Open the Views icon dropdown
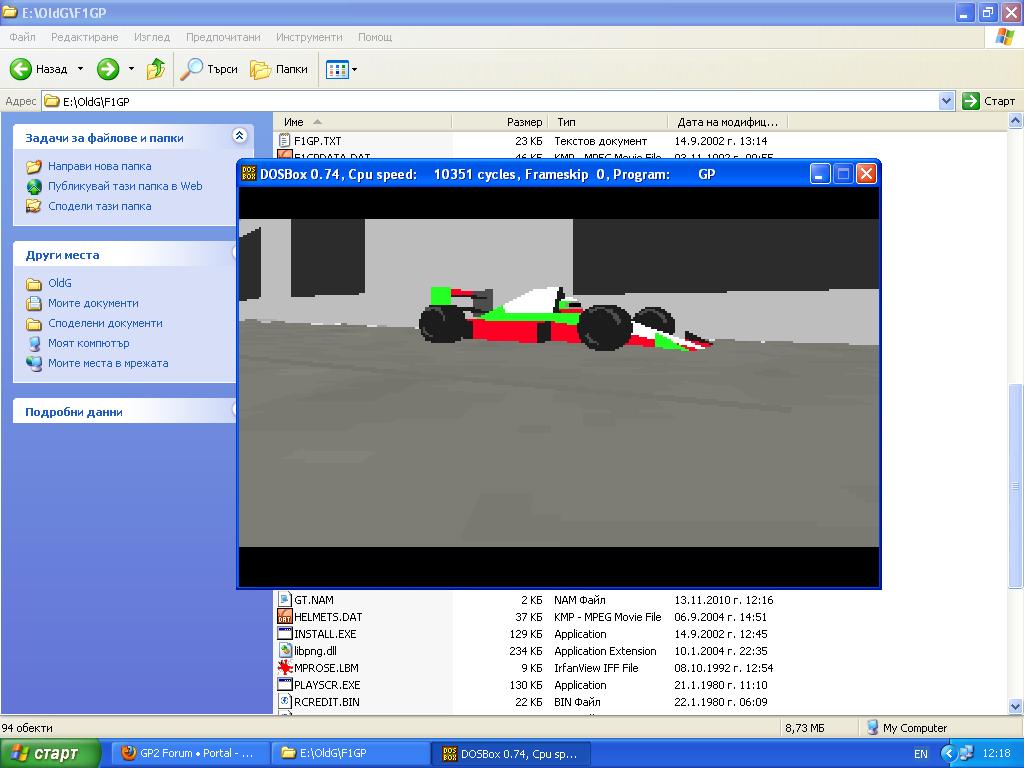This screenshot has width=1024, height=768. point(341,69)
